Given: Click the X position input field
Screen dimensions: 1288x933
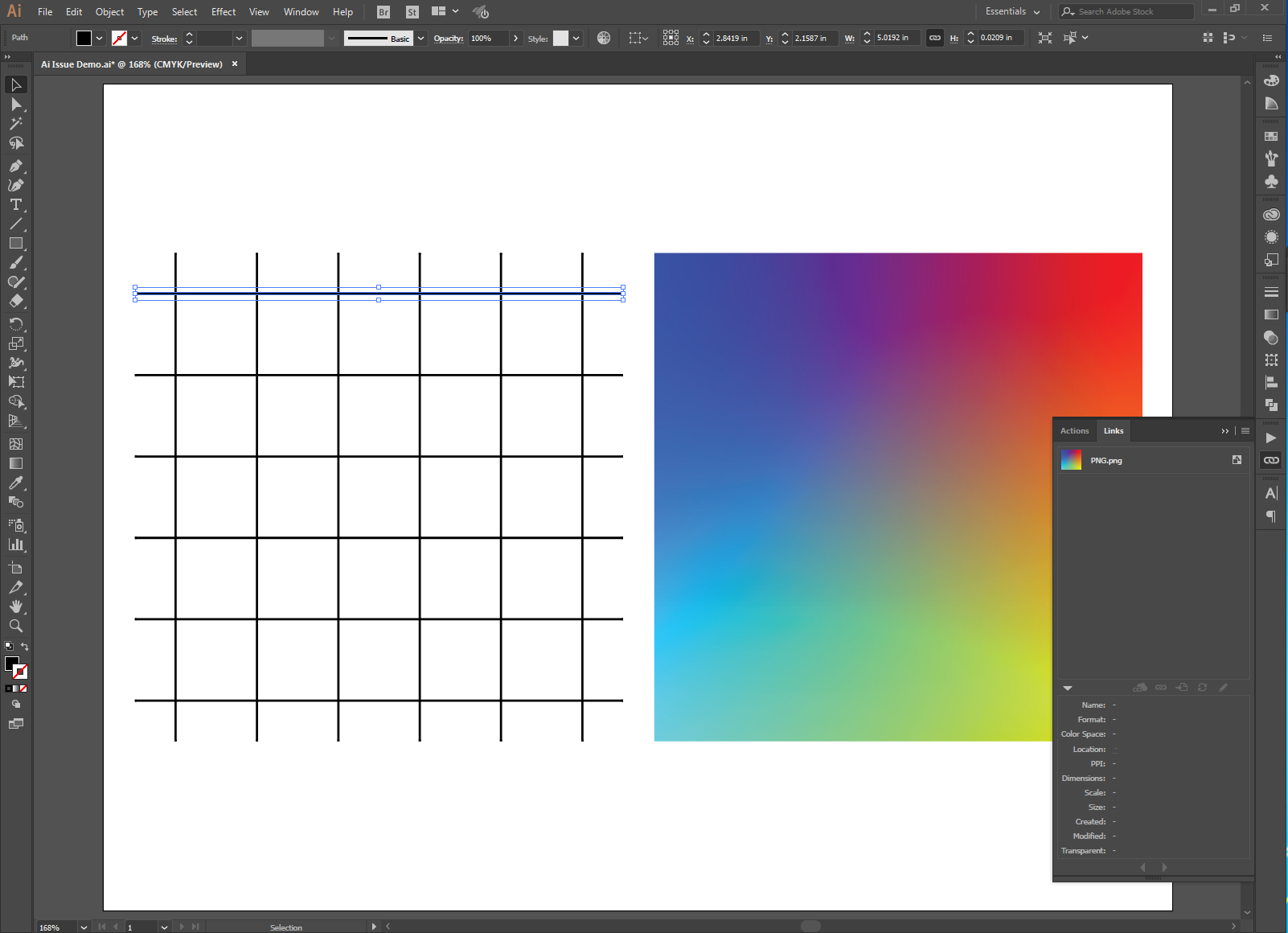Looking at the screenshot, I should (736, 38).
